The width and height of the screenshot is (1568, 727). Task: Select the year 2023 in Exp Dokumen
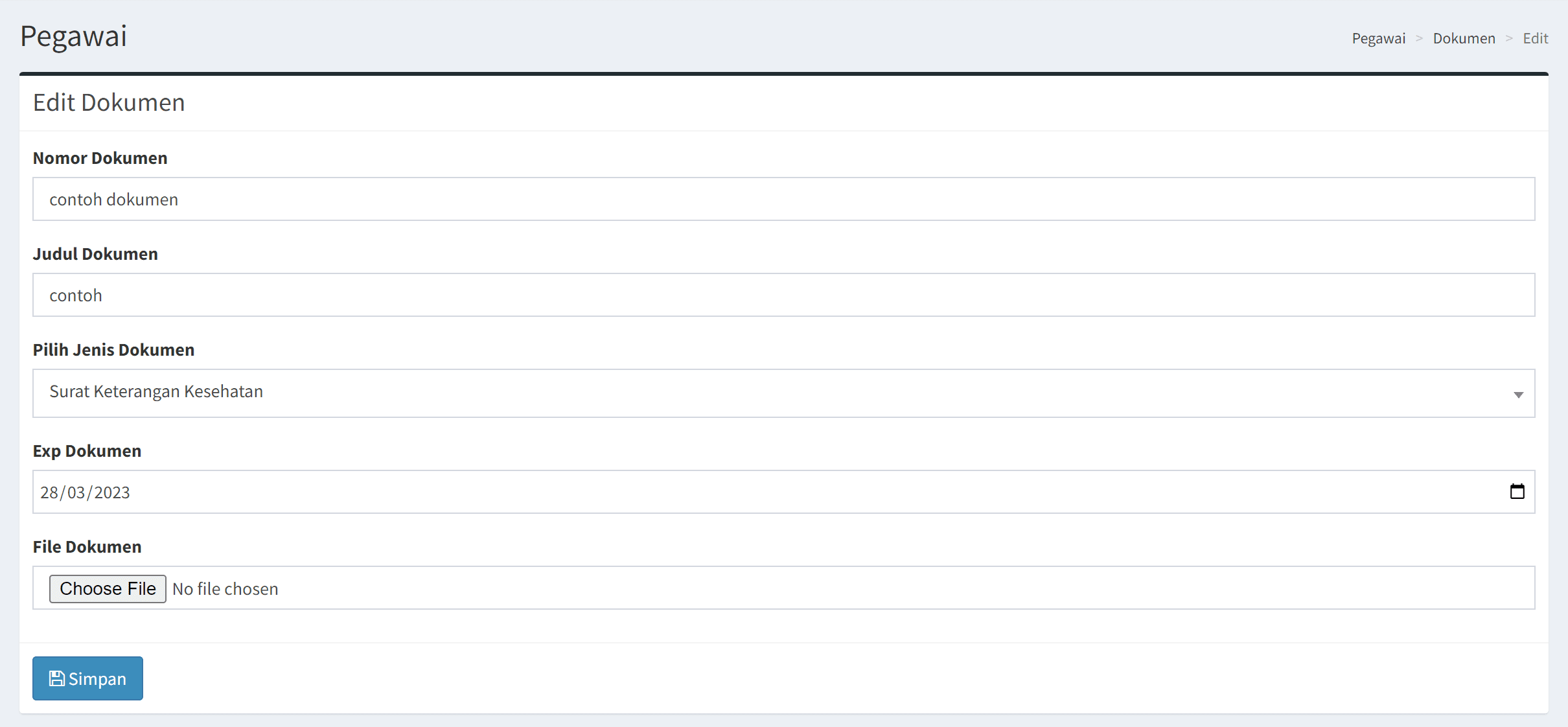click(x=112, y=492)
